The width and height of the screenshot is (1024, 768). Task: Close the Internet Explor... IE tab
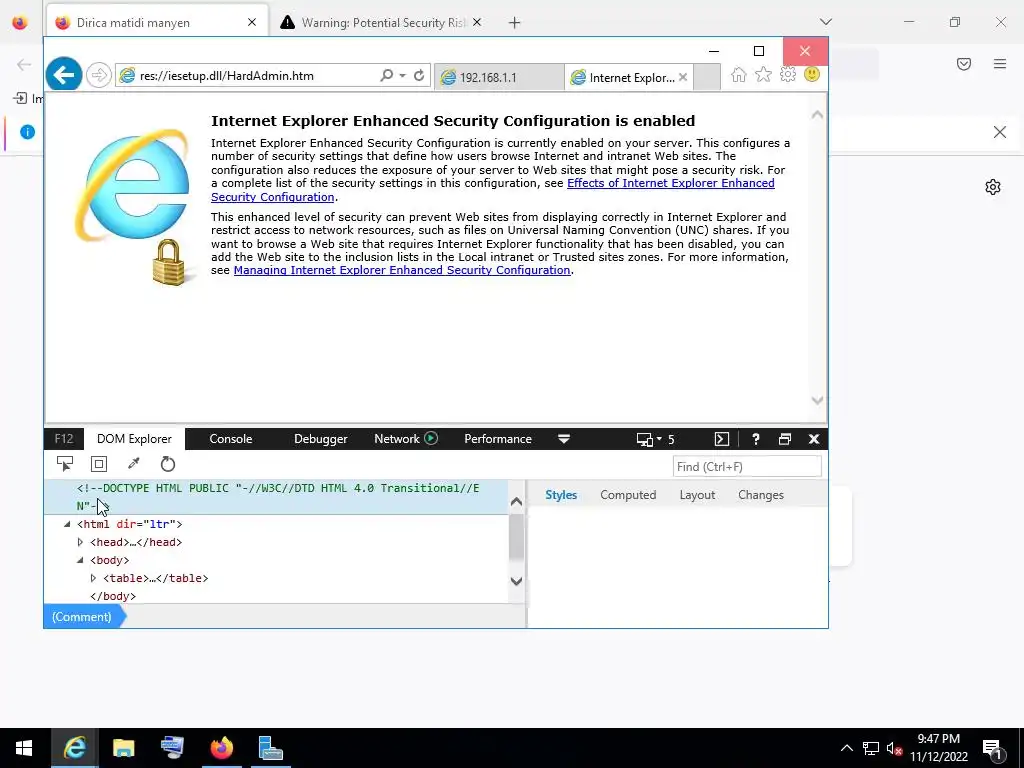tap(682, 77)
